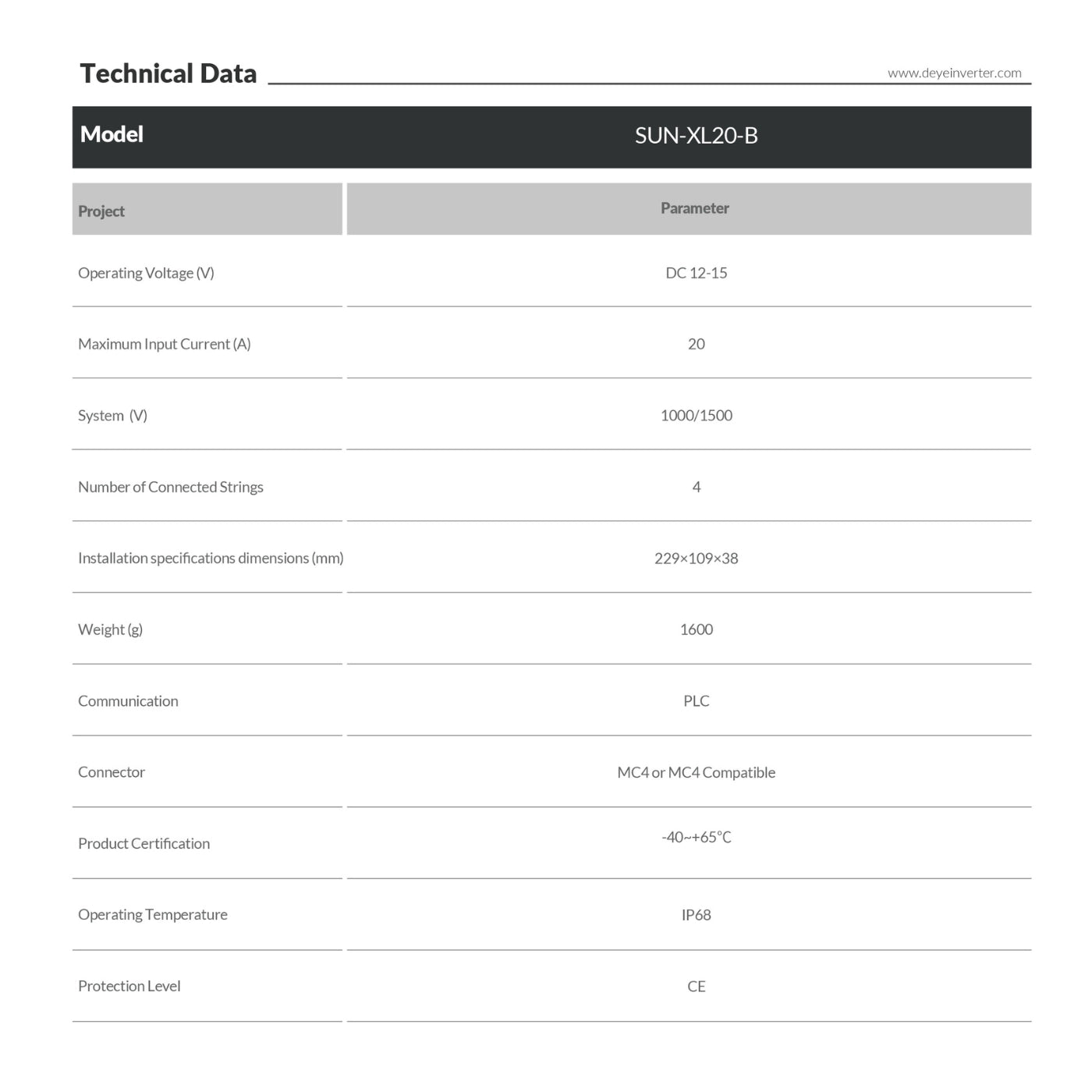1092x1092 pixels.
Task: Click the 229×109×38 dimensions value
Action: (x=696, y=558)
